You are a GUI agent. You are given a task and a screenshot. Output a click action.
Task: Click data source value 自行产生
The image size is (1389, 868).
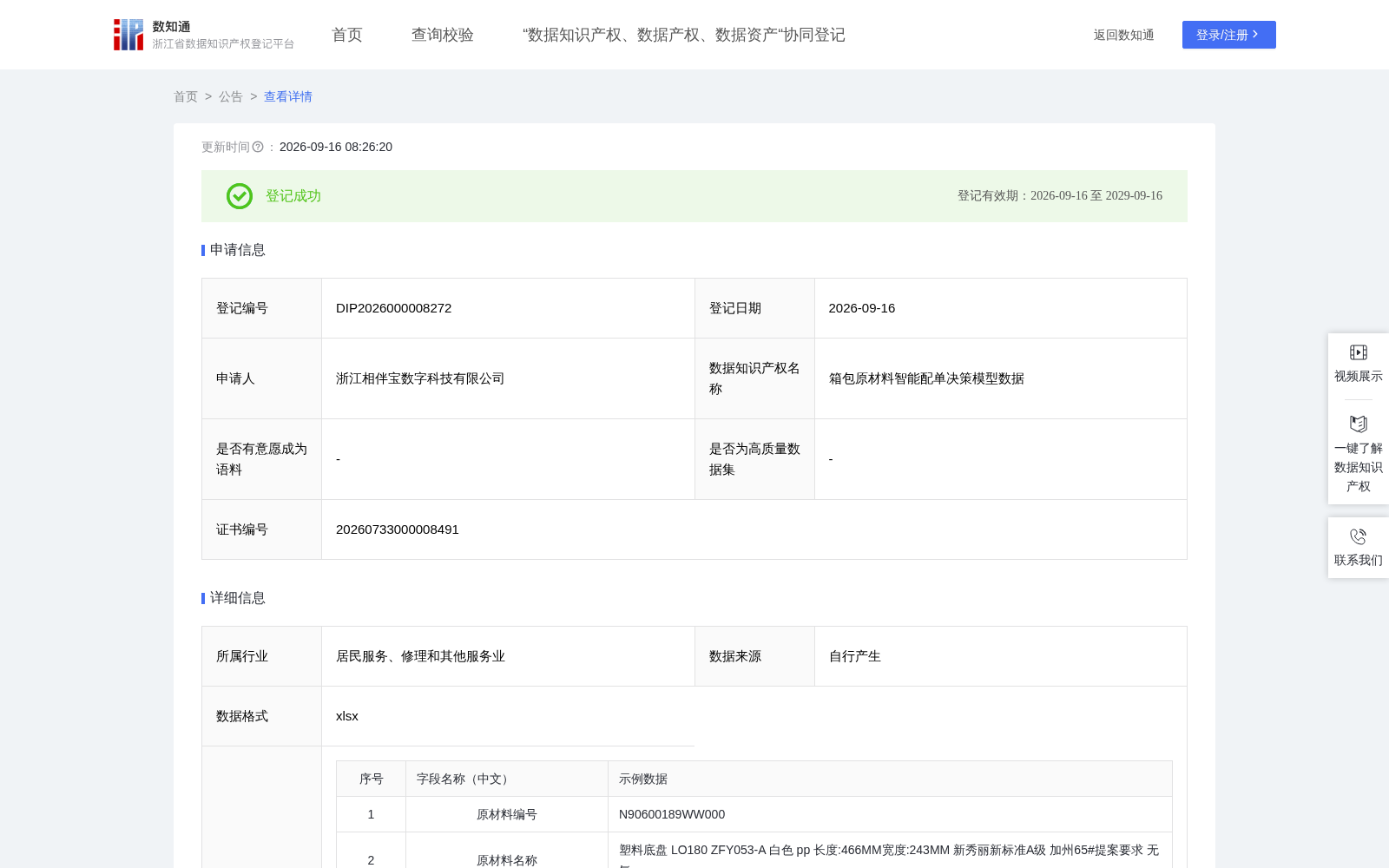[x=855, y=656]
